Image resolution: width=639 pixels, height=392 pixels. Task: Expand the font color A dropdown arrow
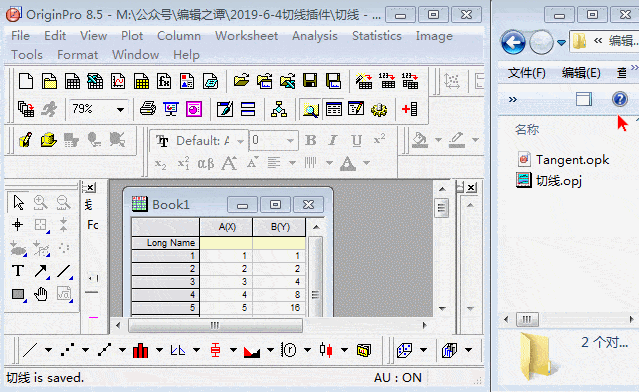pyautogui.click(x=367, y=163)
